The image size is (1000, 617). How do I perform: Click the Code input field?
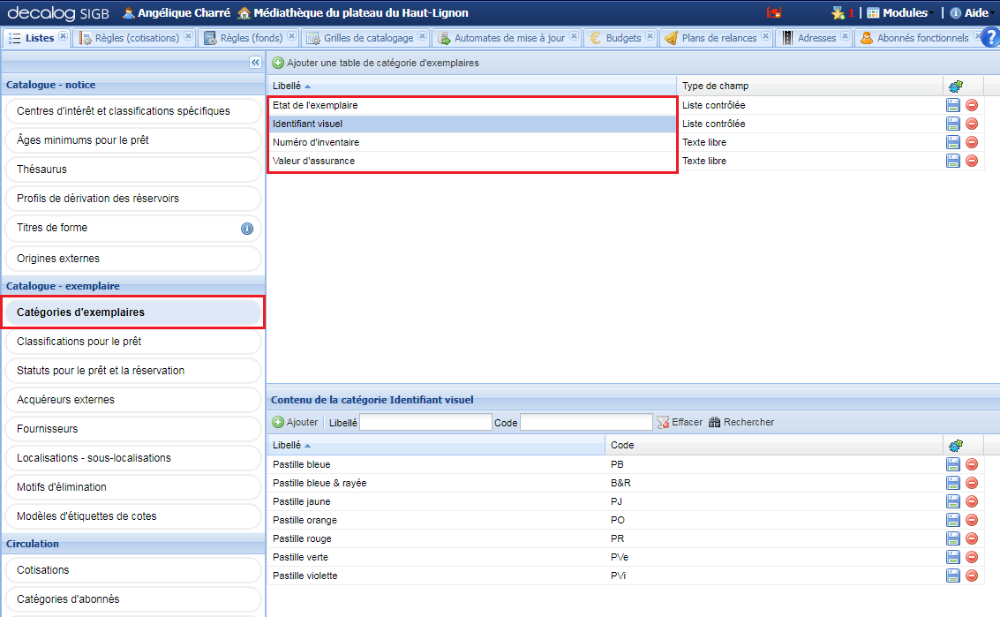(586, 422)
